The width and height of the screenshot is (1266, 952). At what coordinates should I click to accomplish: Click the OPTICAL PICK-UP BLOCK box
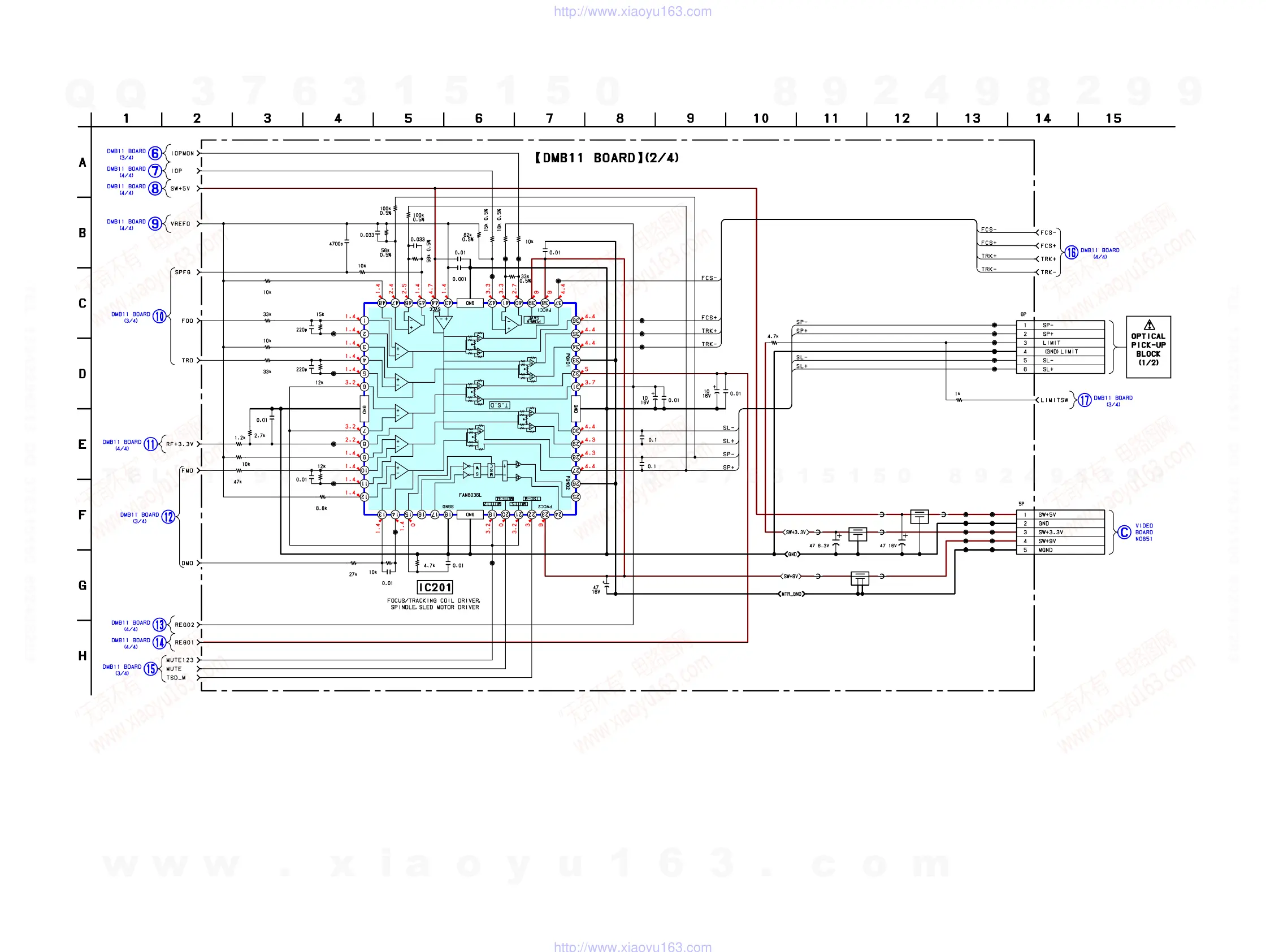1148,347
